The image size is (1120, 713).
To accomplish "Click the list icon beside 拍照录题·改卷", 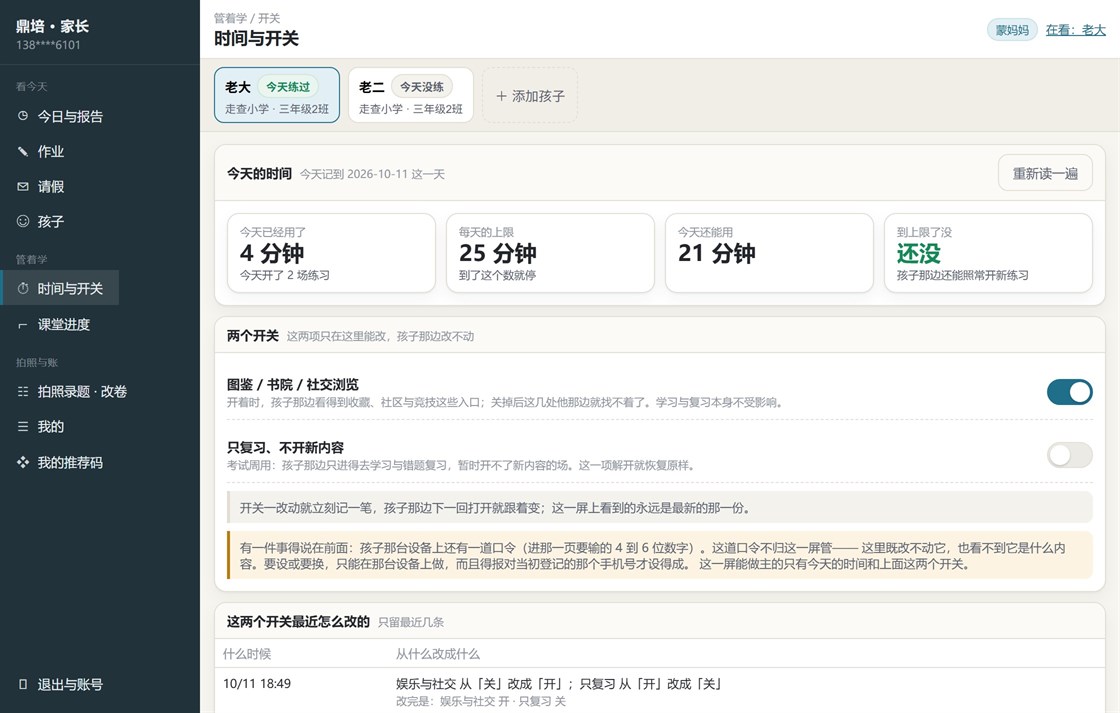I will coord(23,392).
